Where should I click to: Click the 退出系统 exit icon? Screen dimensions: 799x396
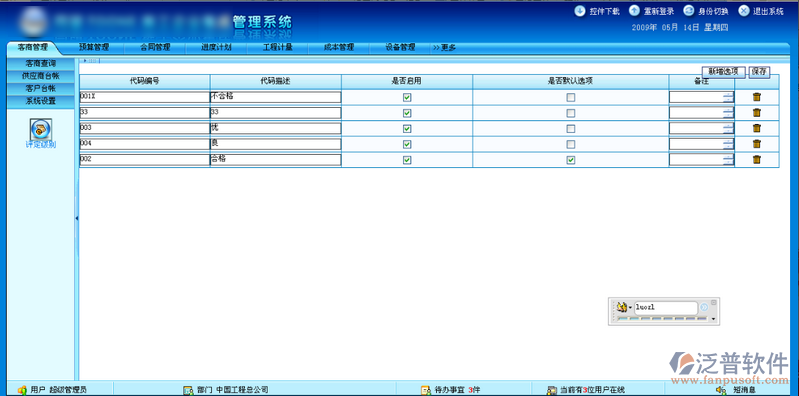tap(744, 11)
